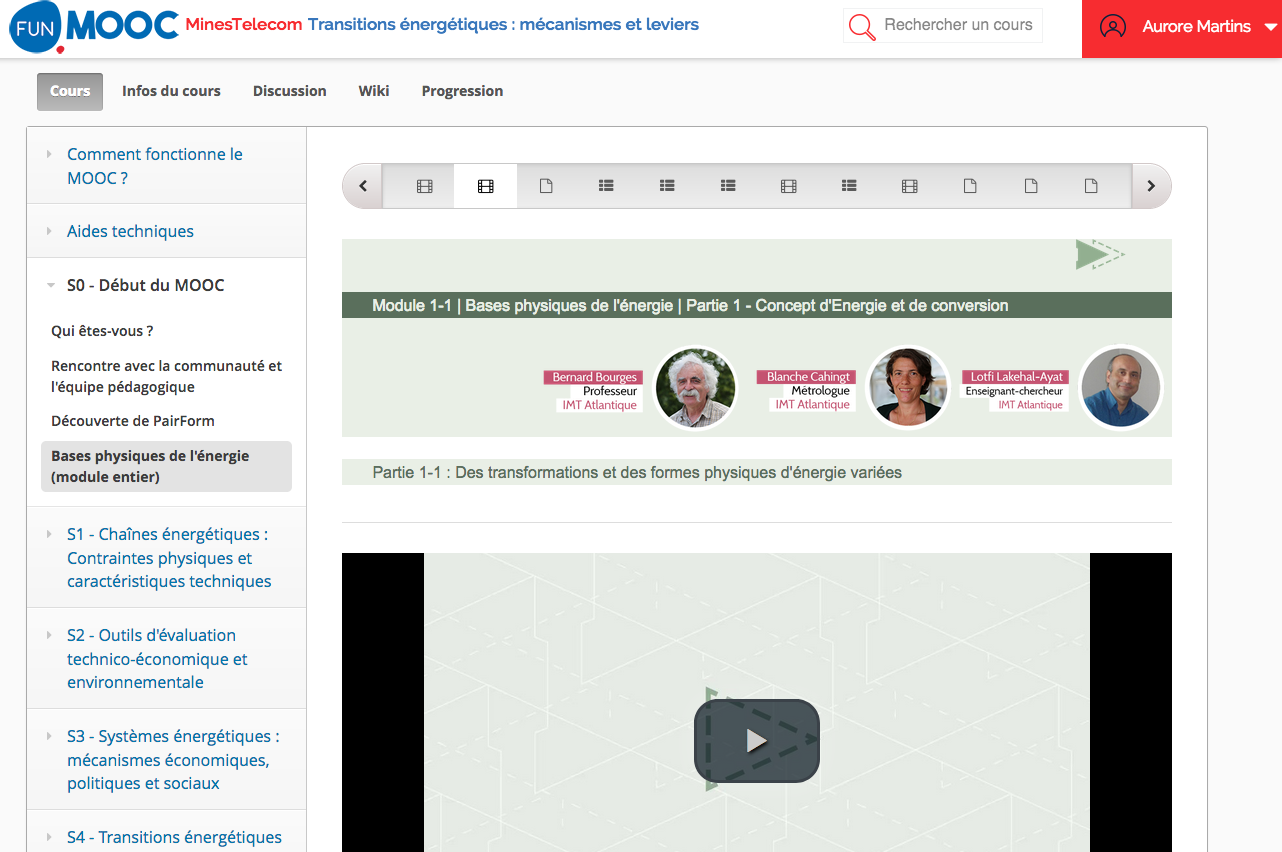The width and height of the screenshot is (1282, 852).
Task: Click 'Partie 1-1 : Des transformations' heading
Action: point(637,472)
